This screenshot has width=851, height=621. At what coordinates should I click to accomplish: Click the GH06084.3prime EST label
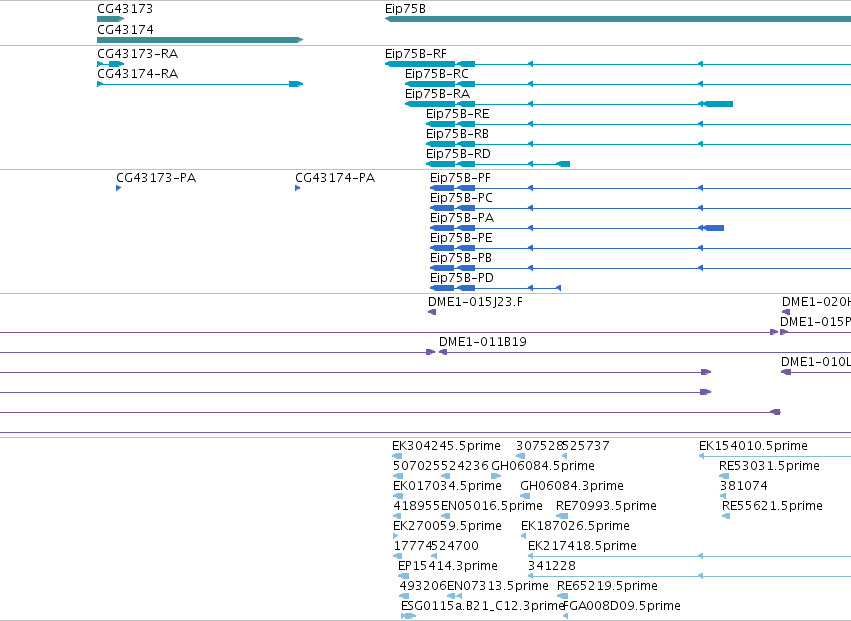tap(572, 486)
